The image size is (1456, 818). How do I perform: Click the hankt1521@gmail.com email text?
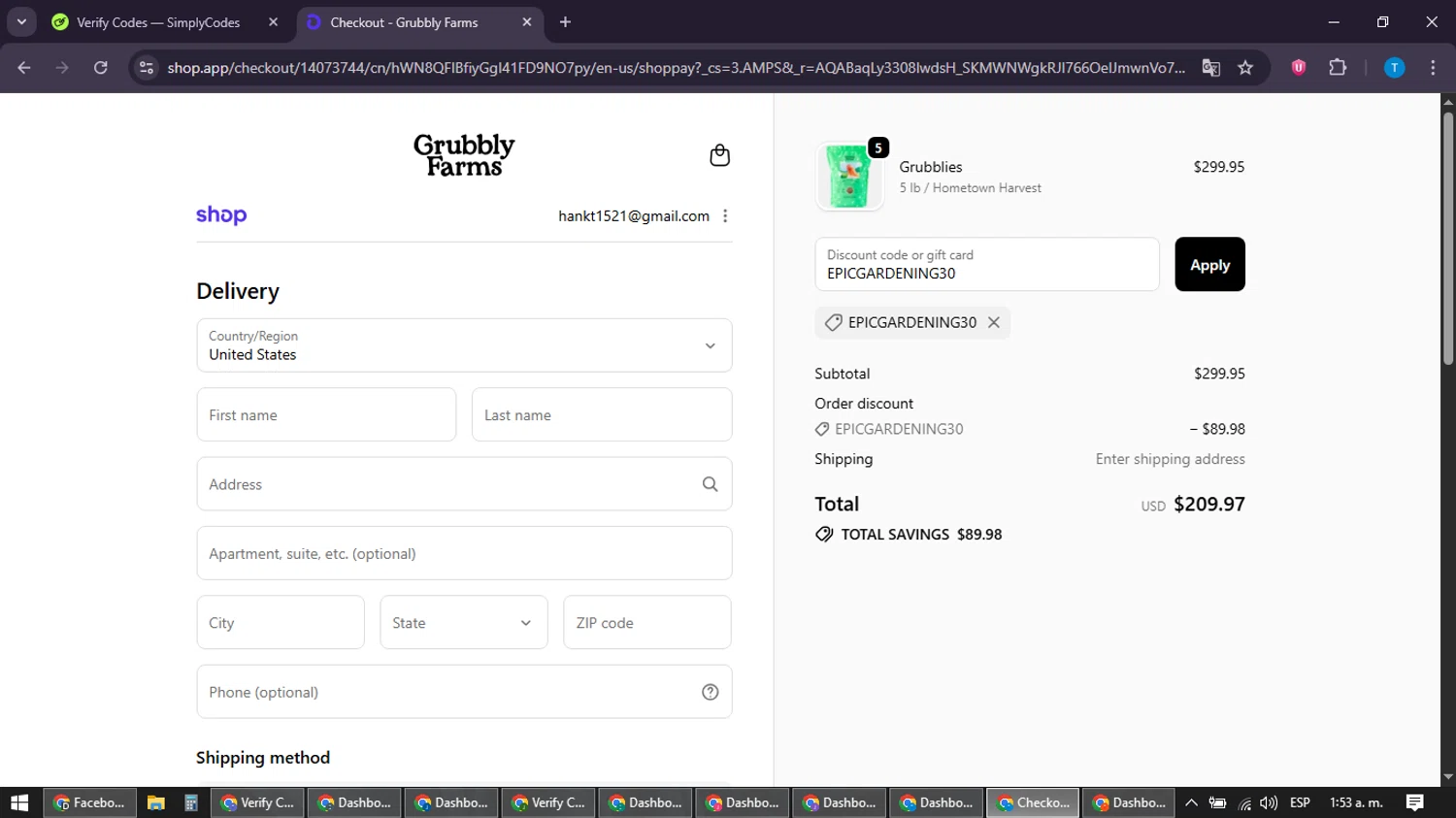[634, 216]
